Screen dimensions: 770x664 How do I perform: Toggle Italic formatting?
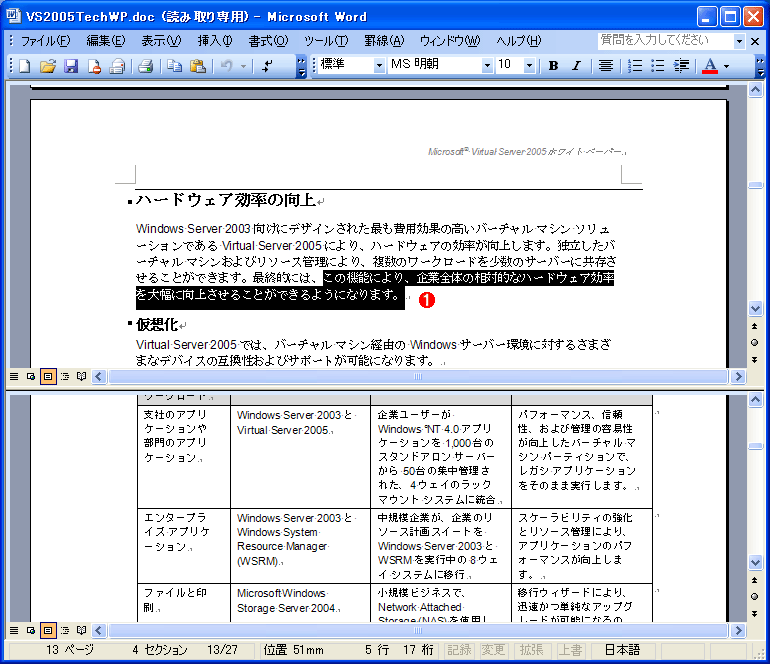tap(577, 65)
